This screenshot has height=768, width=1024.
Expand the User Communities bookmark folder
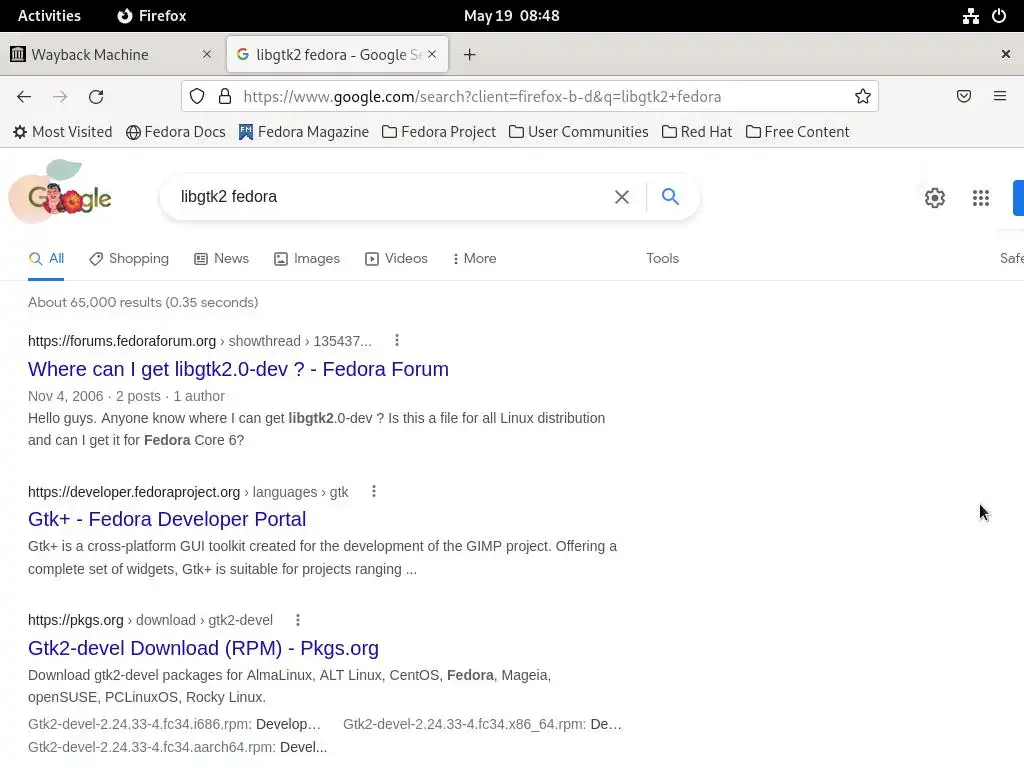pos(579,132)
